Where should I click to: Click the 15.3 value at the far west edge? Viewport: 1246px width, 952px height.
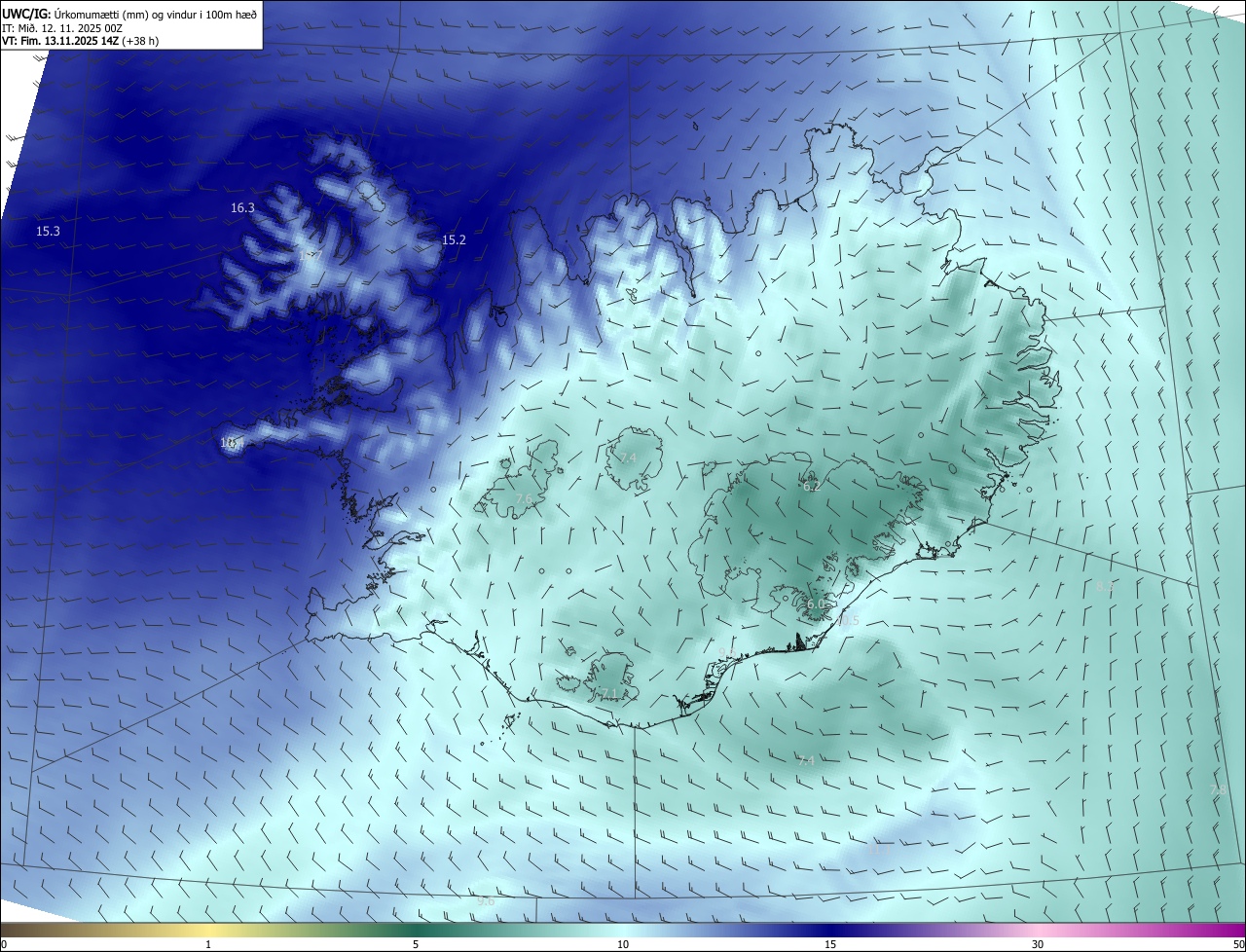point(48,232)
